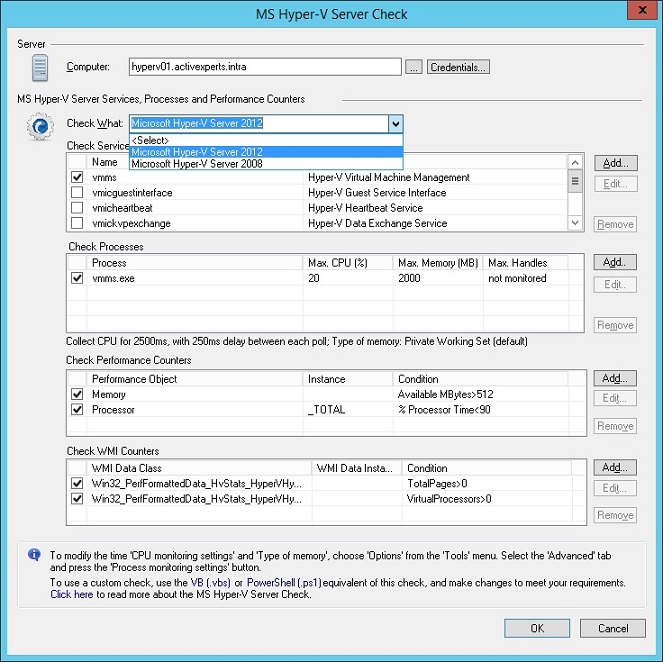Select the 2000 max memory value

pos(409,278)
